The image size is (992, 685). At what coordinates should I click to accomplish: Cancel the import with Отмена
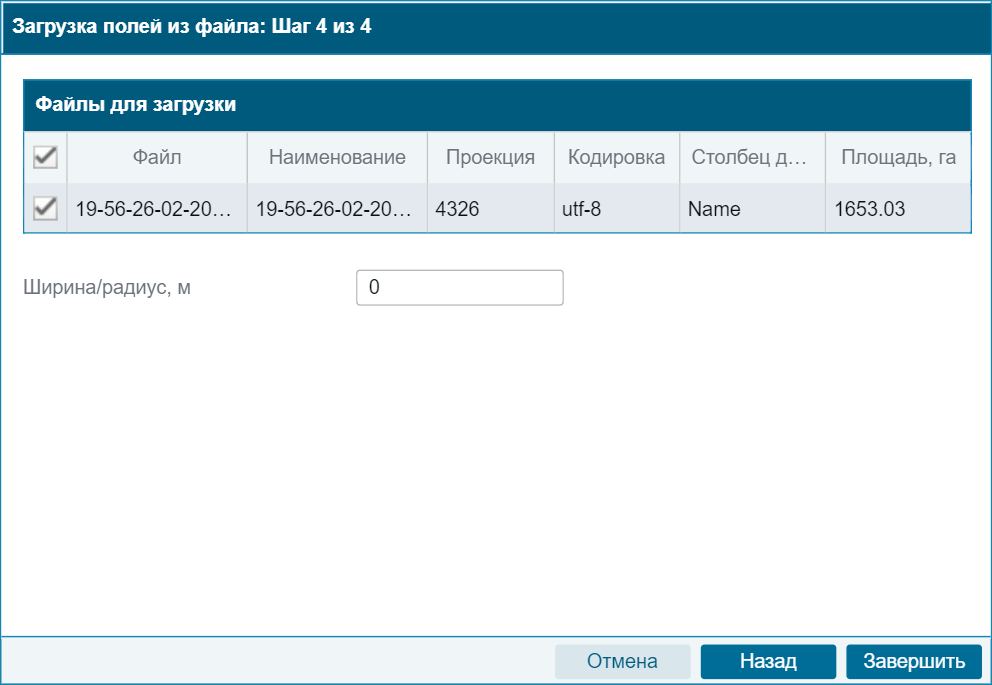[x=623, y=661]
